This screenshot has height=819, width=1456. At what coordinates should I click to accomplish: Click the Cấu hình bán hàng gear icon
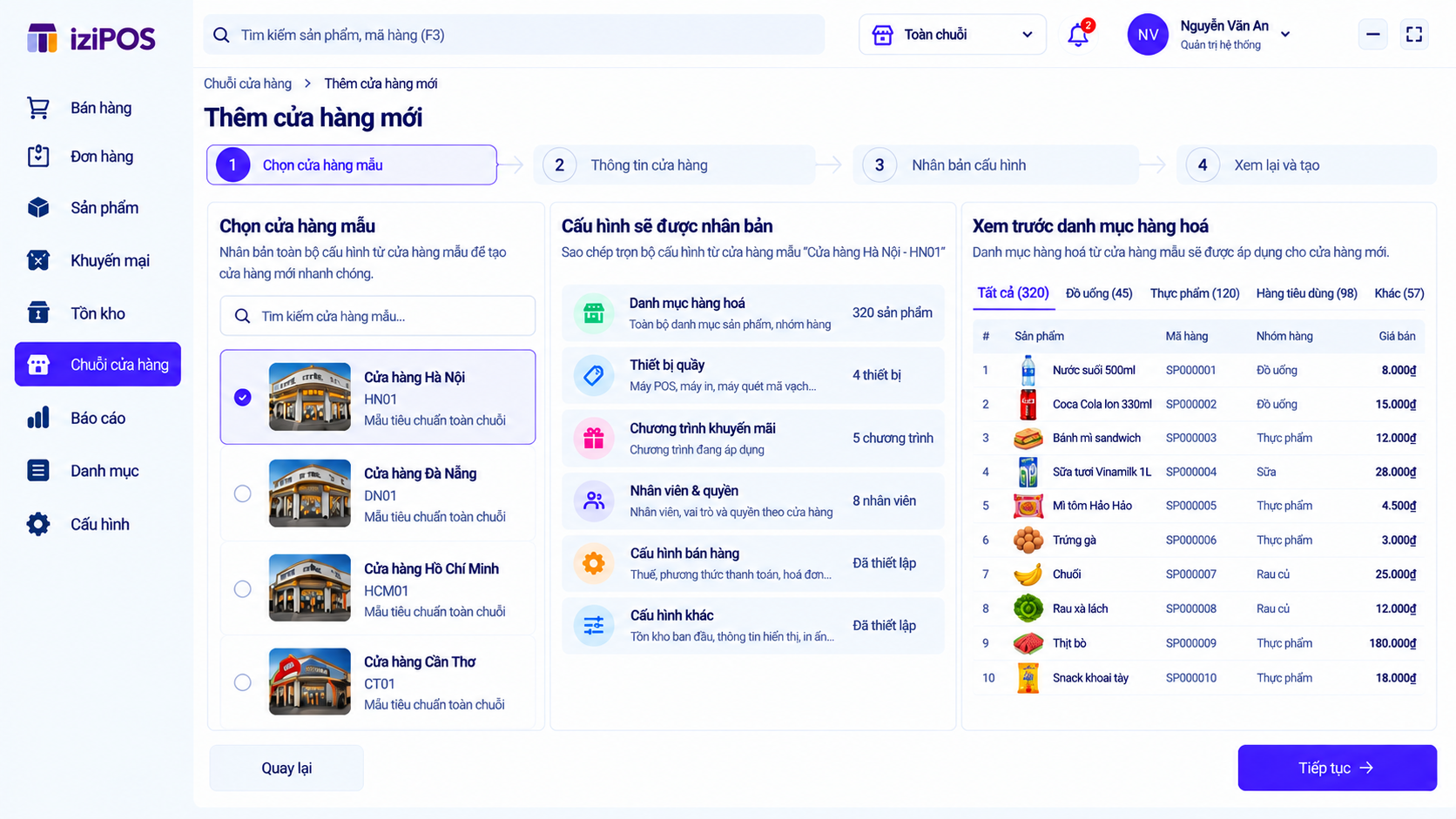click(594, 563)
